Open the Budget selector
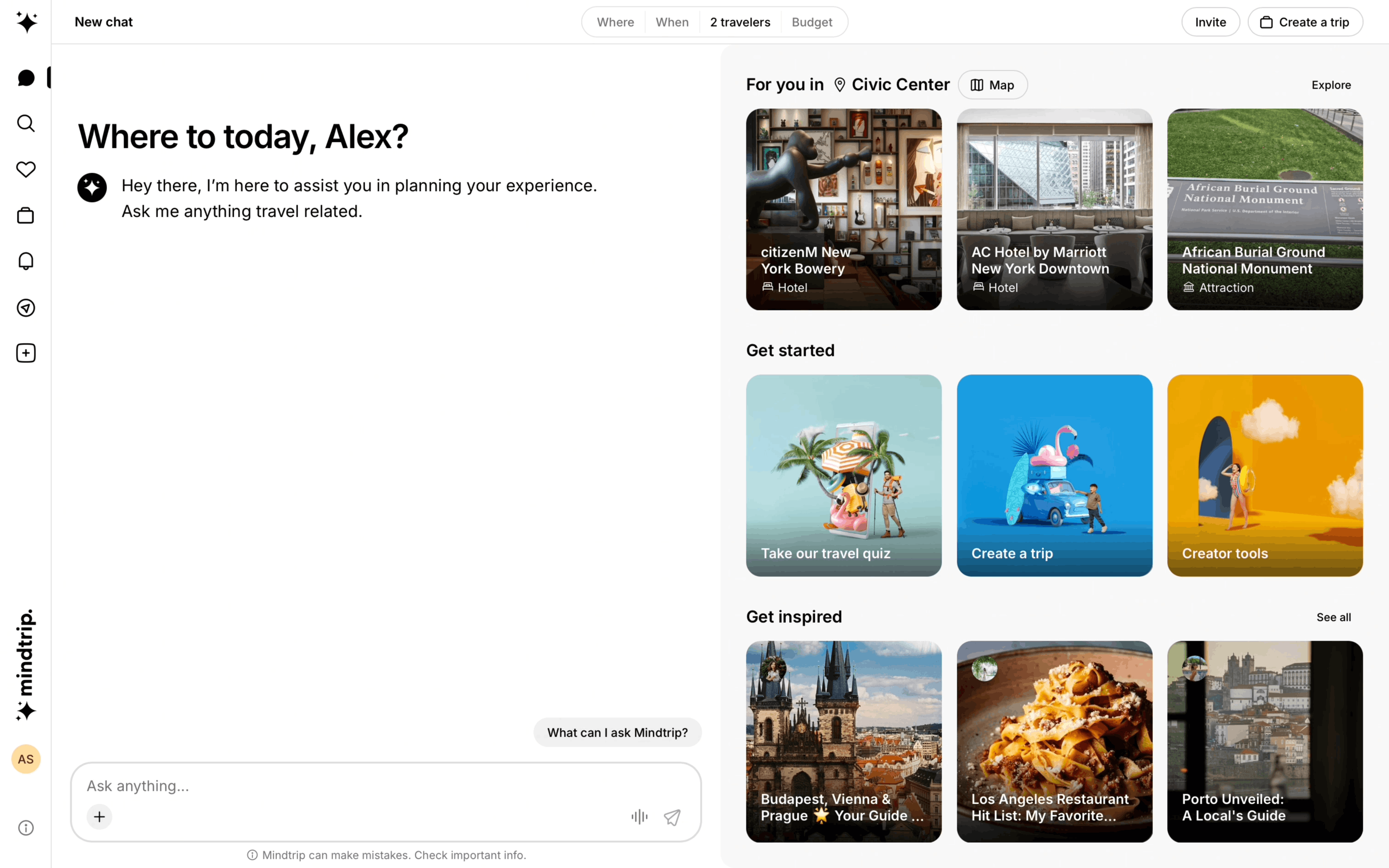Screen dimensions: 1389x868 (x=812, y=23)
